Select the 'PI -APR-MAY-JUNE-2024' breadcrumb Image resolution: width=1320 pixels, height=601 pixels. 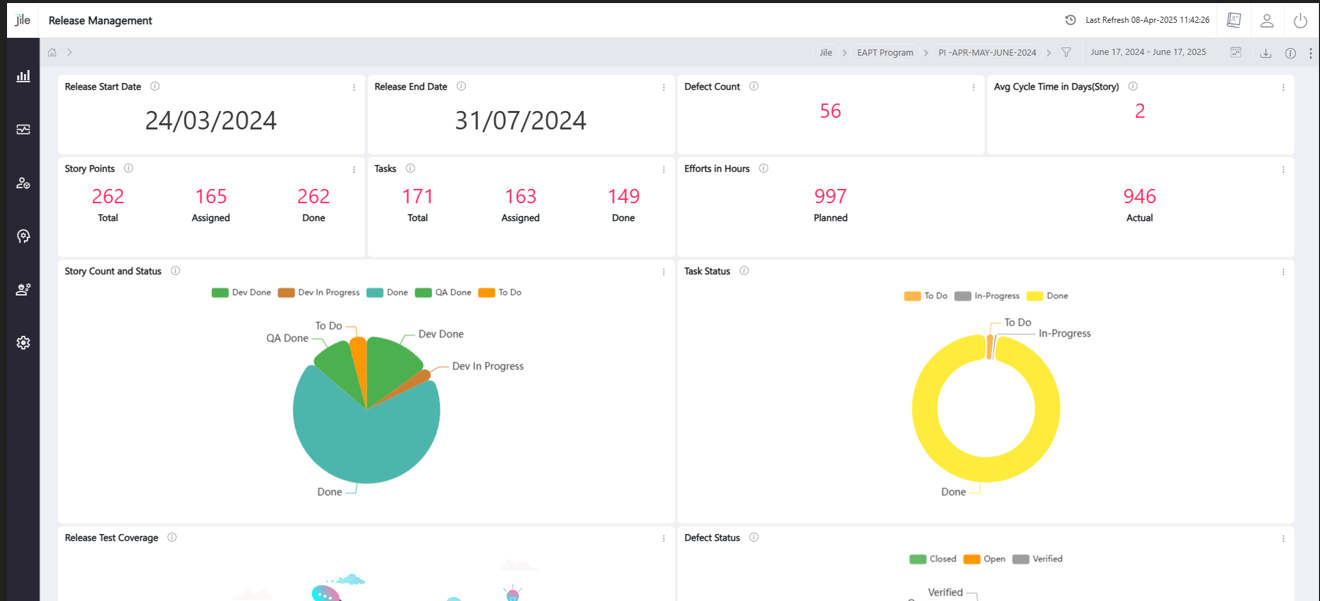click(x=987, y=53)
